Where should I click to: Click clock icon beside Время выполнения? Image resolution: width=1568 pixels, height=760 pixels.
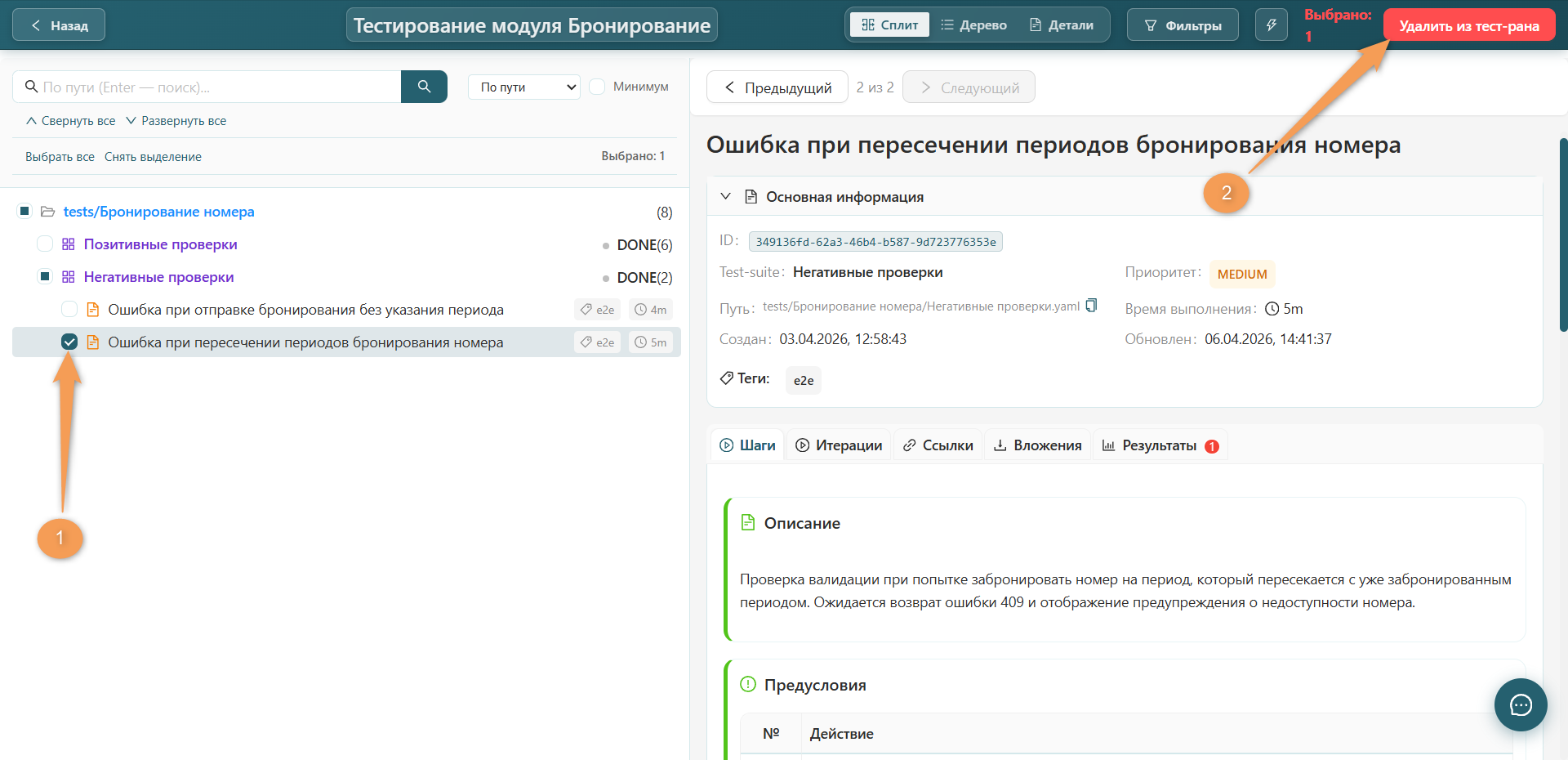click(1272, 309)
